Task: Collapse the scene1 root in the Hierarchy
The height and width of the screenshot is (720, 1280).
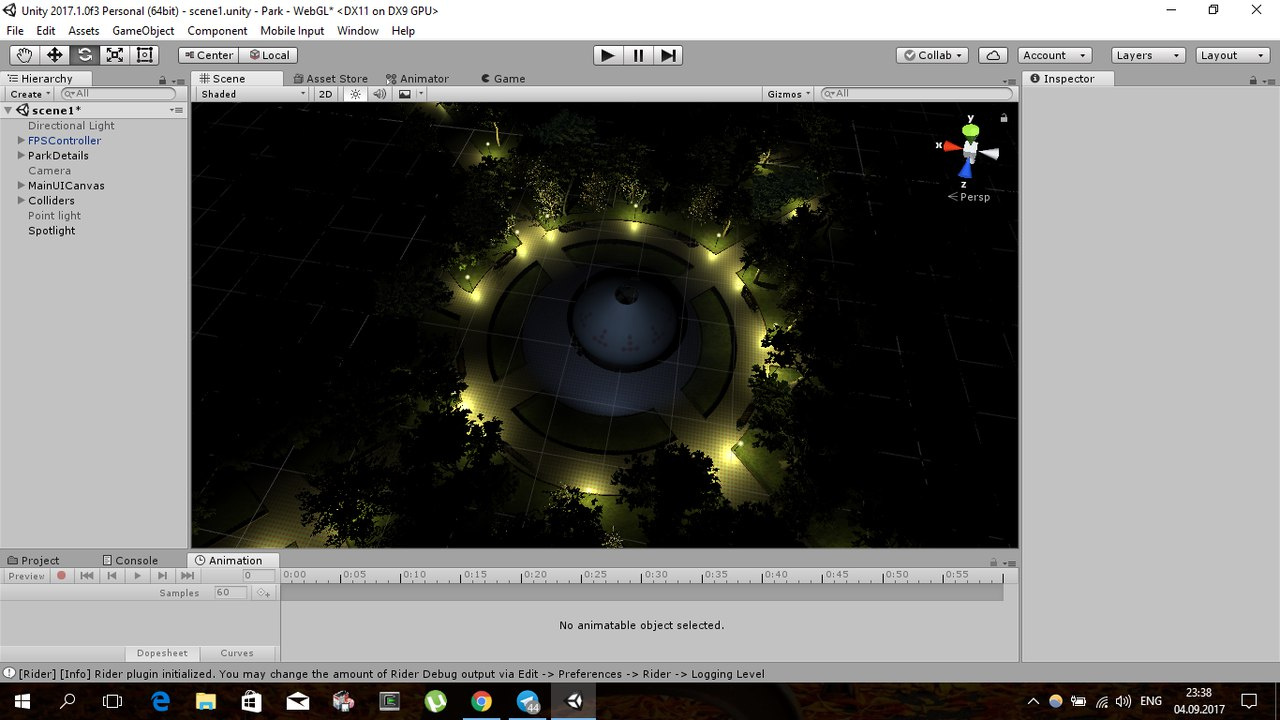Action: tap(9, 110)
